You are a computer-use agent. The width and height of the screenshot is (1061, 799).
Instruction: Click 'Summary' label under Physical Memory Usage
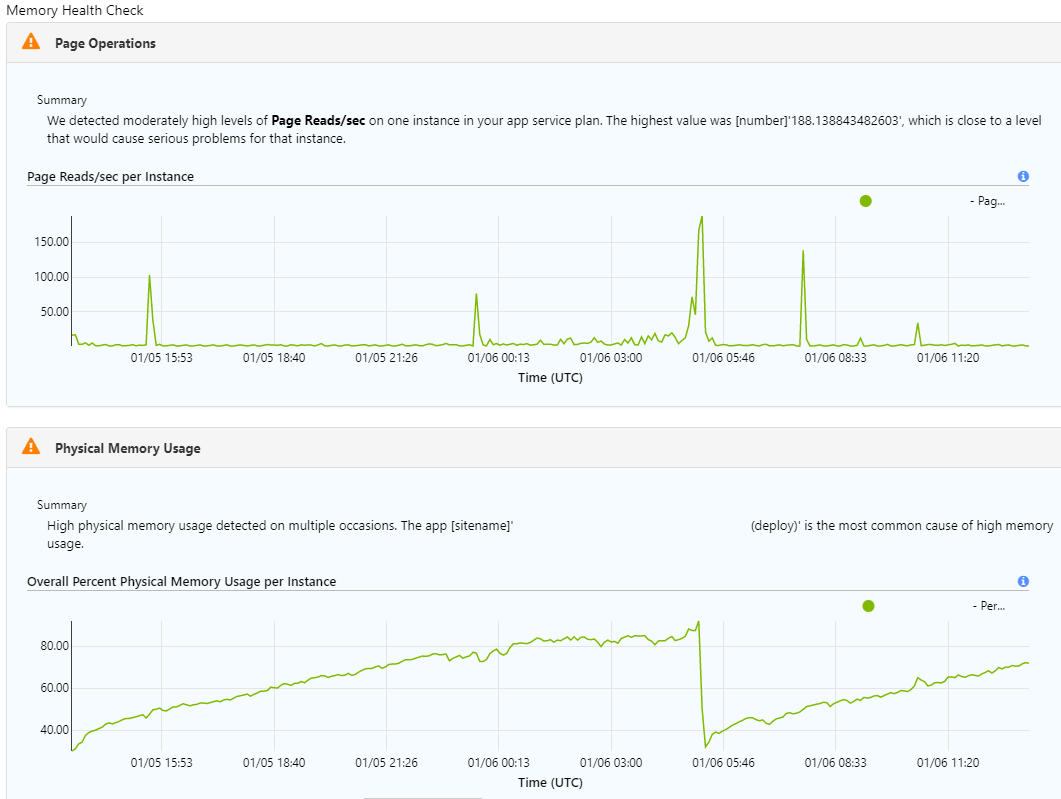tap(62, 505)
